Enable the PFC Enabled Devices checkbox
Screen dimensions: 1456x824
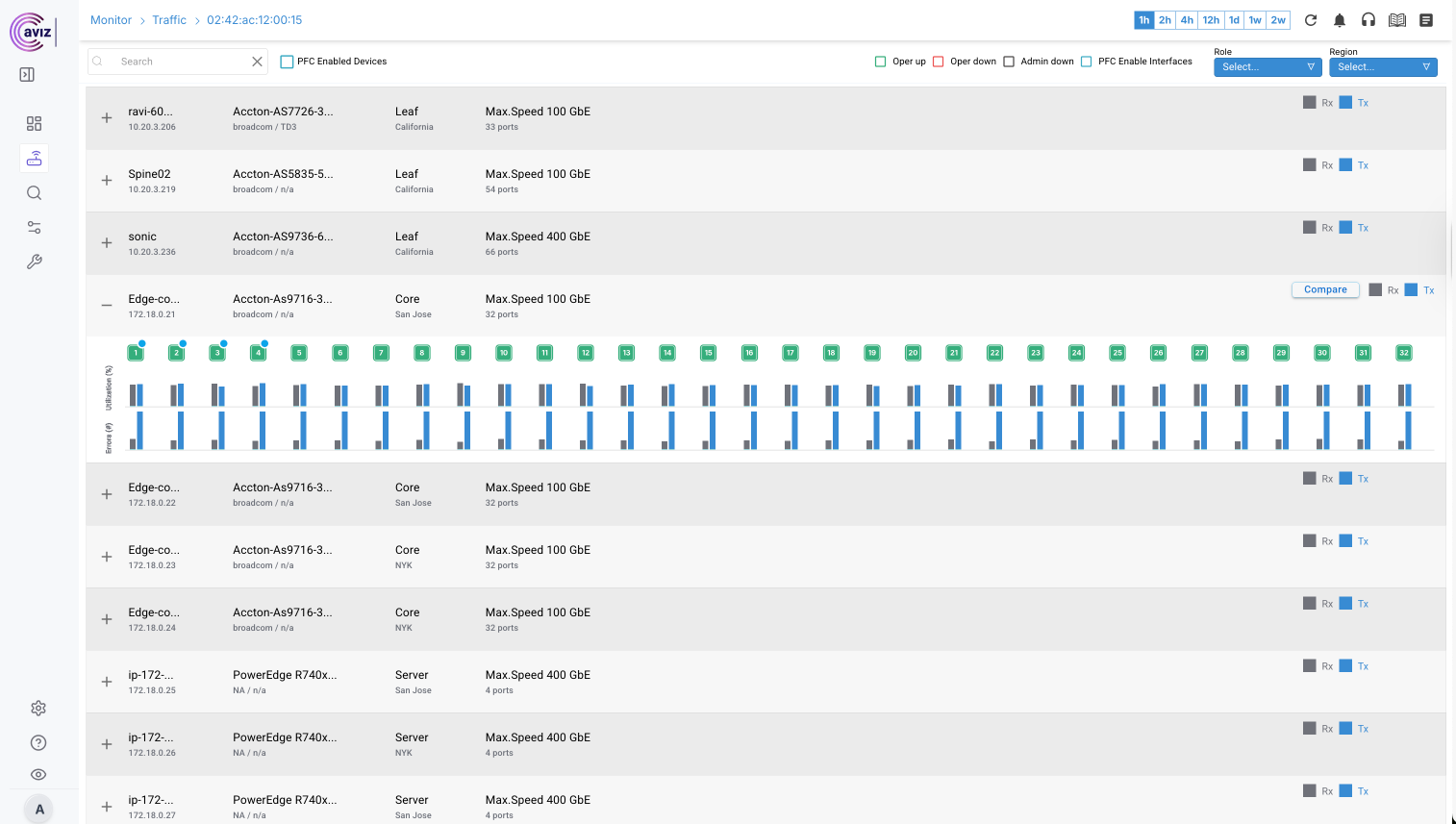(287, 62)
